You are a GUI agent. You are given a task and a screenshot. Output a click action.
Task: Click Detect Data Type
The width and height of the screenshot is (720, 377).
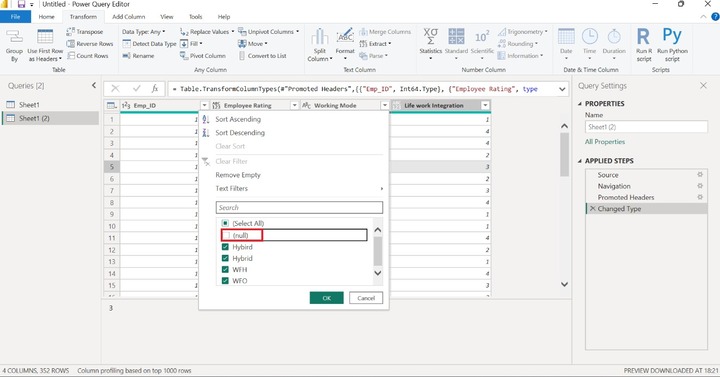coord(150,44)
